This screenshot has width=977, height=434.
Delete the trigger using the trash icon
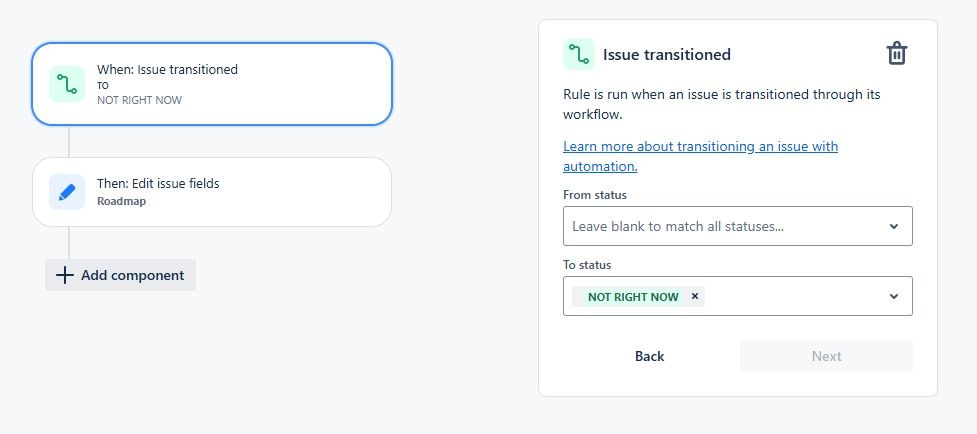point(897,54)
